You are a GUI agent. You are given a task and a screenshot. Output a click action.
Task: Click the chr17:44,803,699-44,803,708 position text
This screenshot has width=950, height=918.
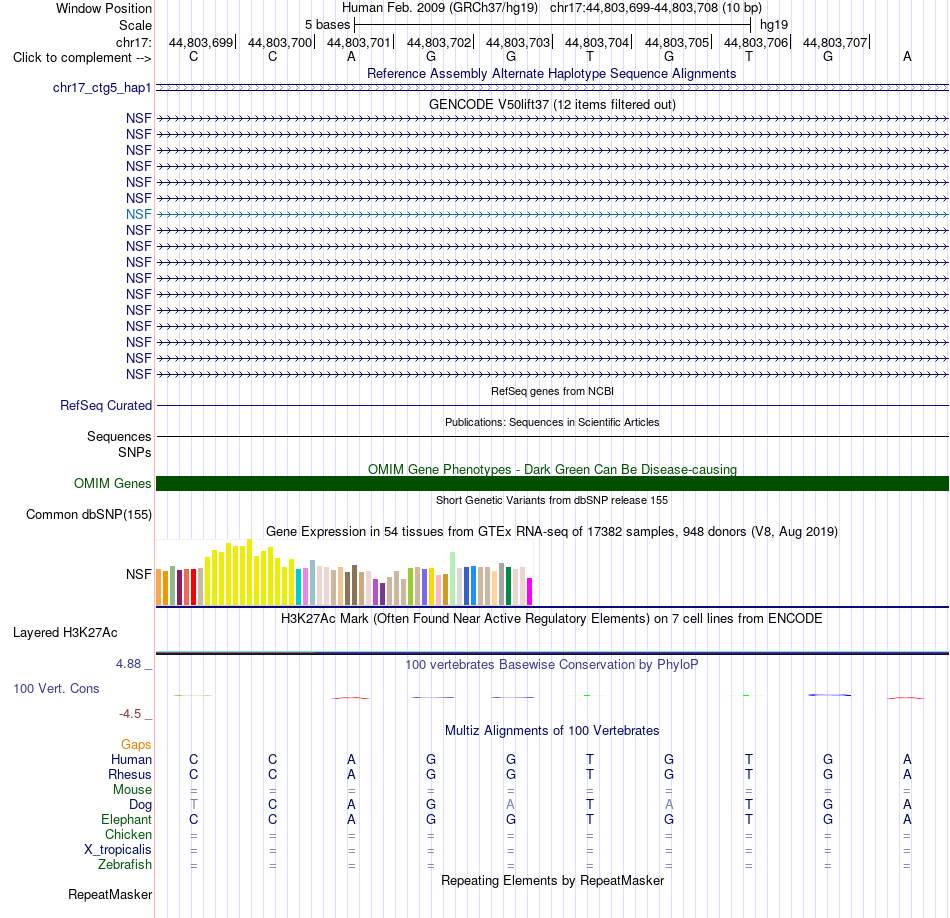tap(656, 8)
